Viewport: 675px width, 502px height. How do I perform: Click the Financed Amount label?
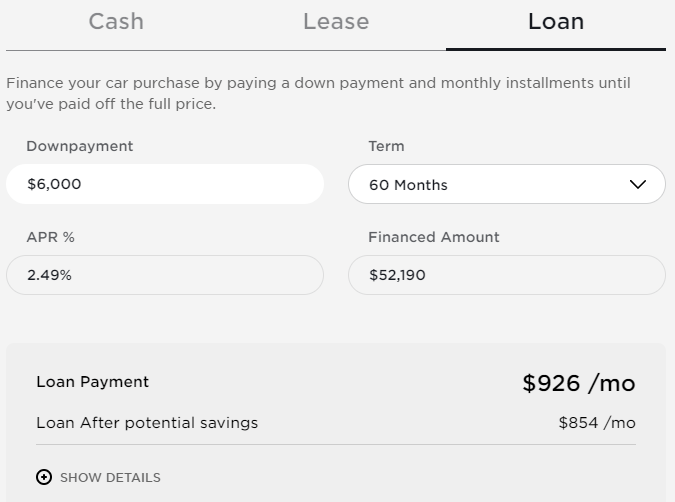coord(434,237)
